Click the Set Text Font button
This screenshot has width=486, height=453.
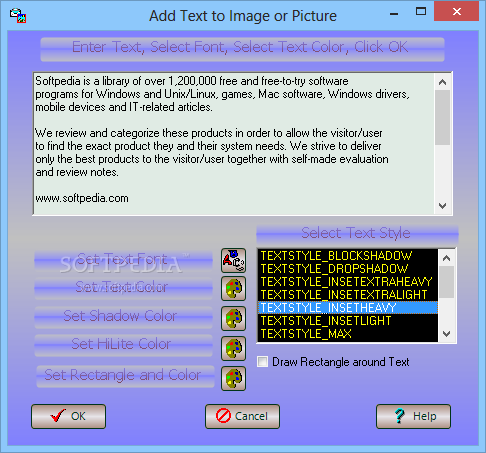coord(123,260)
